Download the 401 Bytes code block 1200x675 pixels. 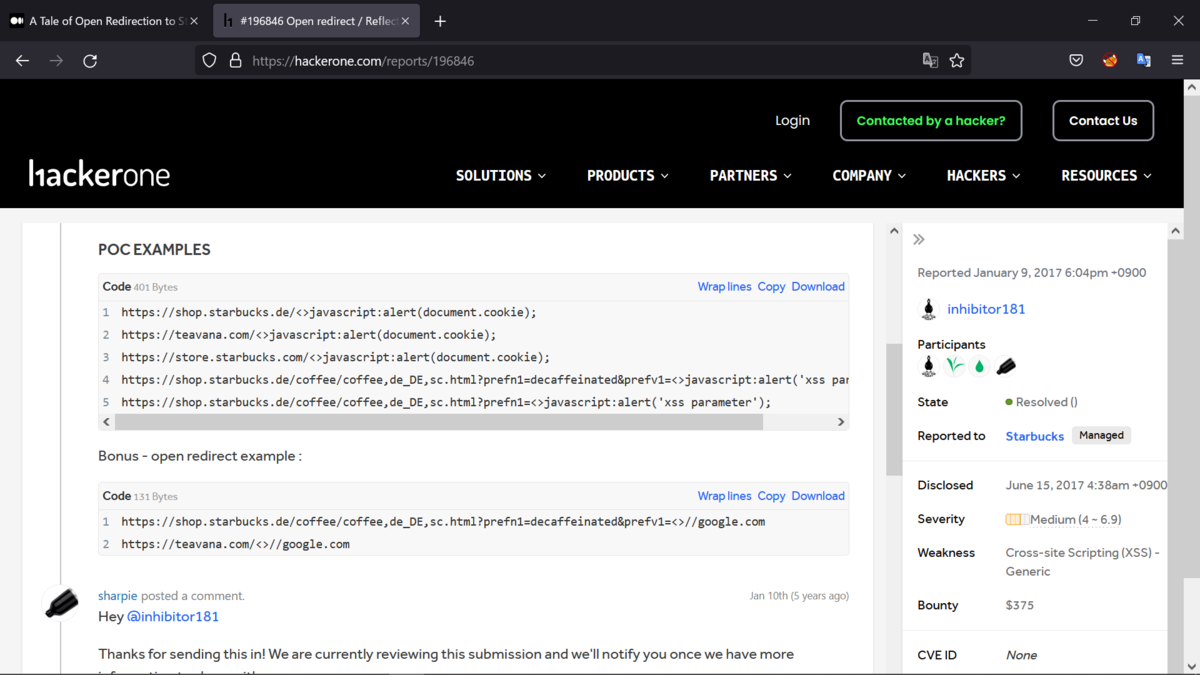point(818,286)
